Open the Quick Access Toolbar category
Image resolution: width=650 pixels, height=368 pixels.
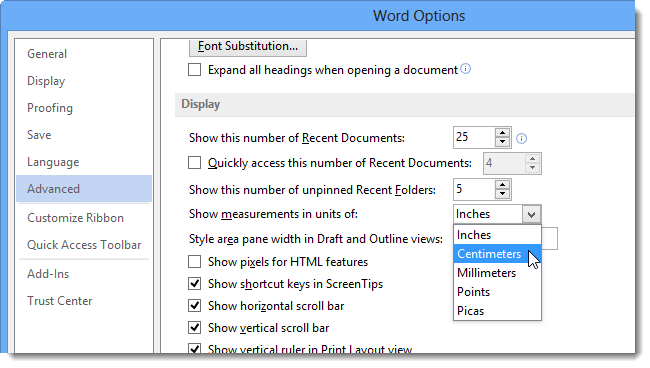84,245
